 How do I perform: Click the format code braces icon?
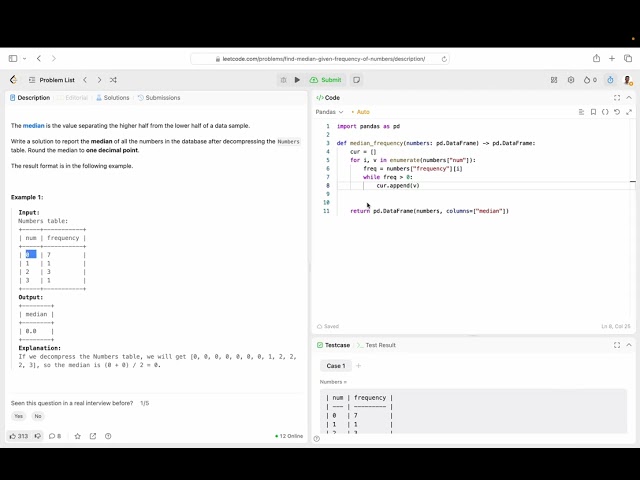tap(605, 112)
